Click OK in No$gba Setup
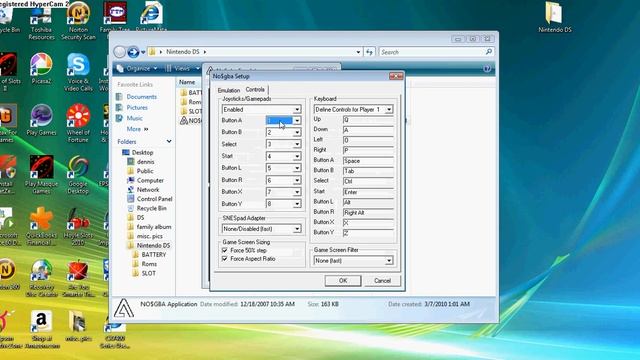The image size is (640, 360). [343, 280]
